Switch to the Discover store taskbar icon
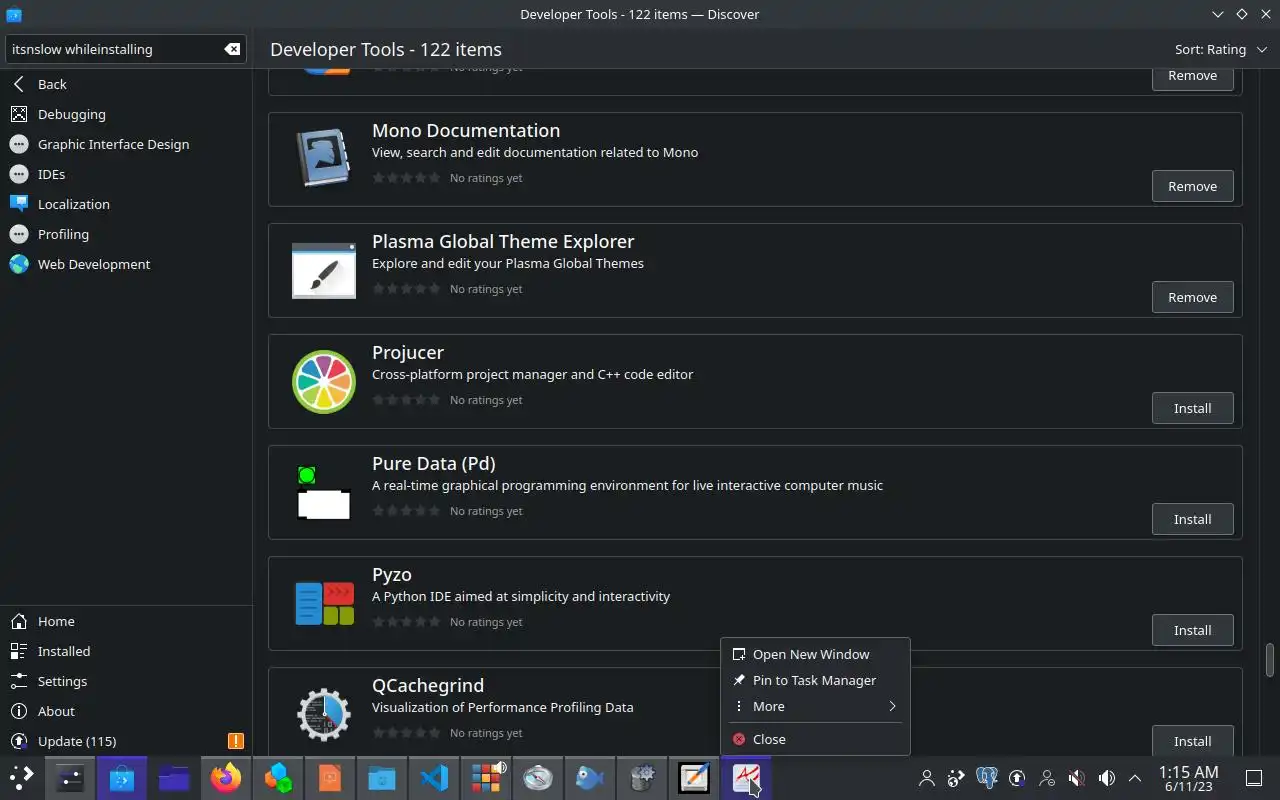Viewport: 1280px width, 800px height. (122, 778)
